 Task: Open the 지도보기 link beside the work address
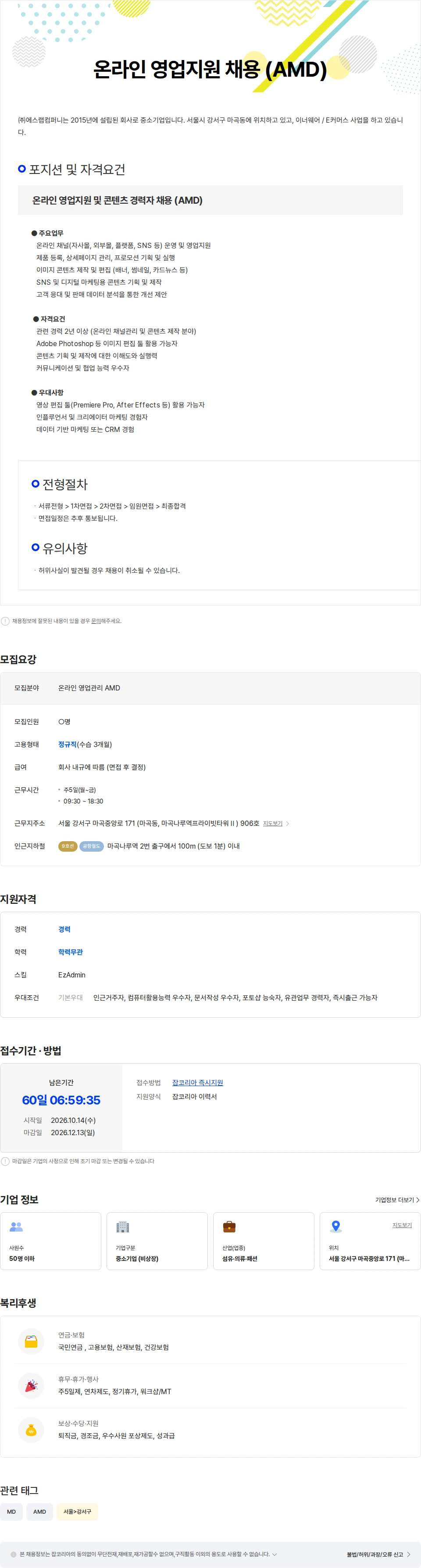pyautogui.click(x=273, y=824)
